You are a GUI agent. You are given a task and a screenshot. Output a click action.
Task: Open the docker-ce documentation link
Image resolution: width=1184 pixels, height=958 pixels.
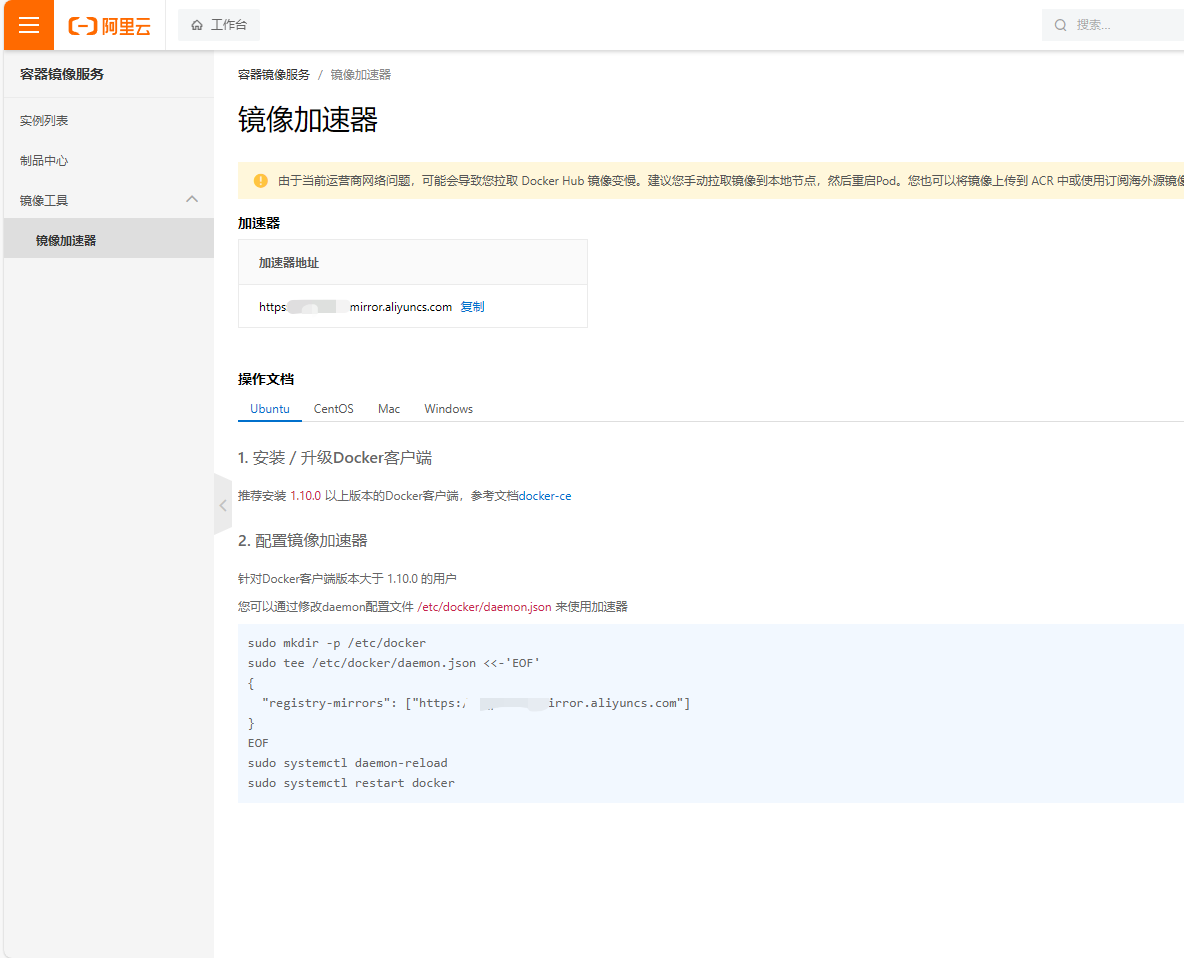pos(545,496)
